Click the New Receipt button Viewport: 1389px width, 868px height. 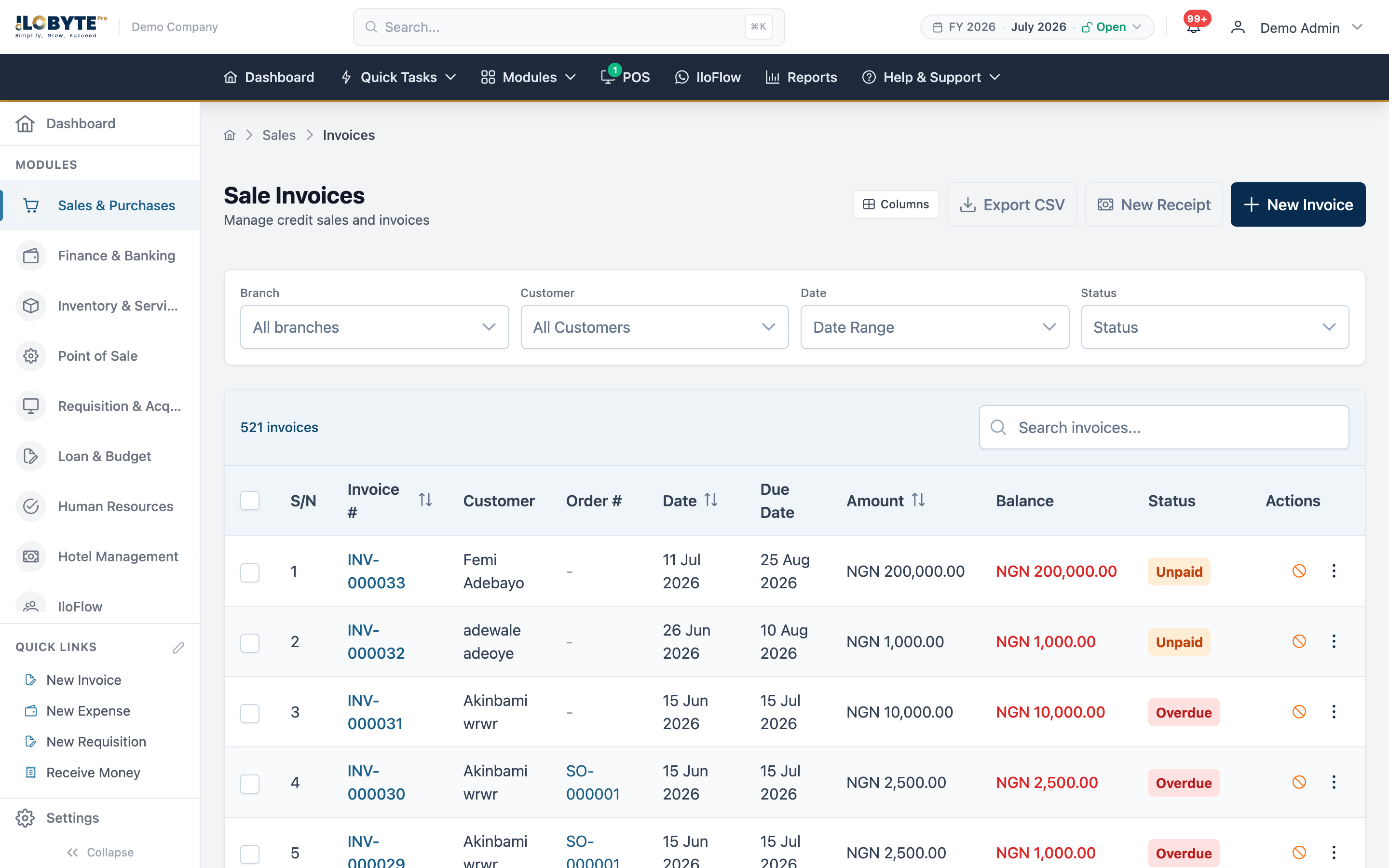tap(1154, 204)
